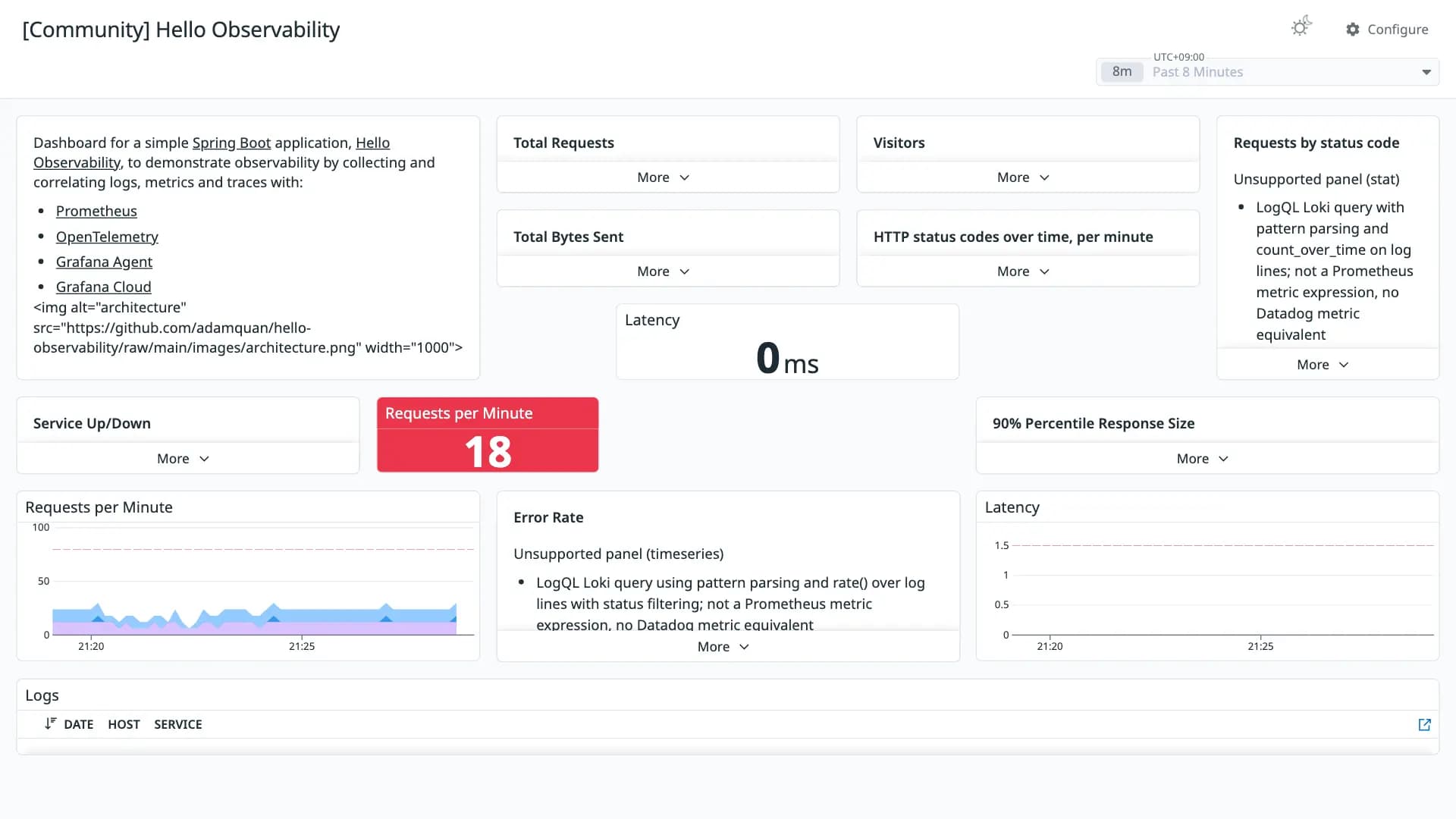Expand More under Total Bytes Sent
This screenshot has width=1456, height=819.
click(x=664, y=271)
